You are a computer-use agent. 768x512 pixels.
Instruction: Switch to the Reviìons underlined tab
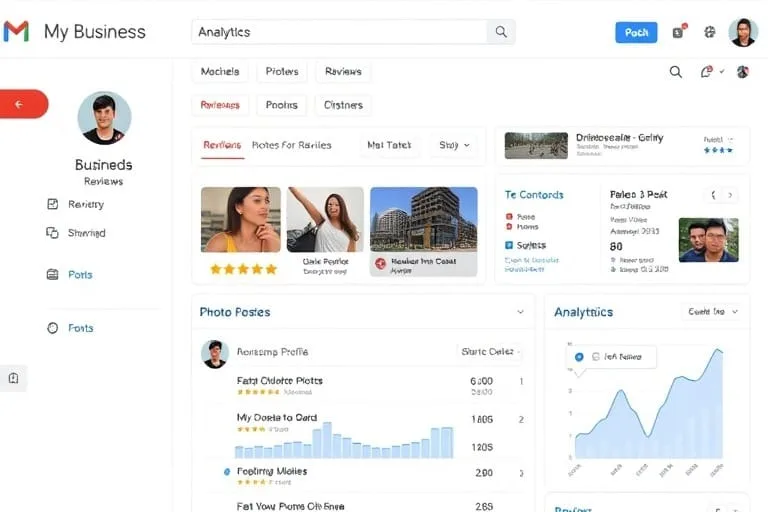(222, 145)
